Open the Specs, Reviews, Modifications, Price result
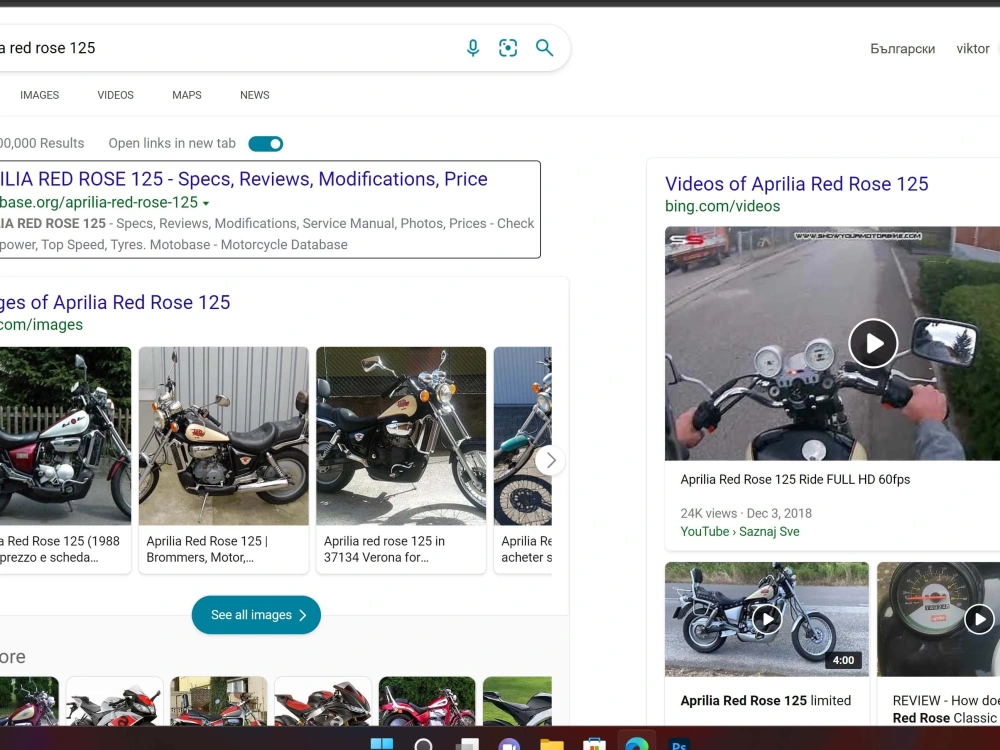Image resolution: width=1000 pixels, height=750 pixels. (x=244, y=179)
